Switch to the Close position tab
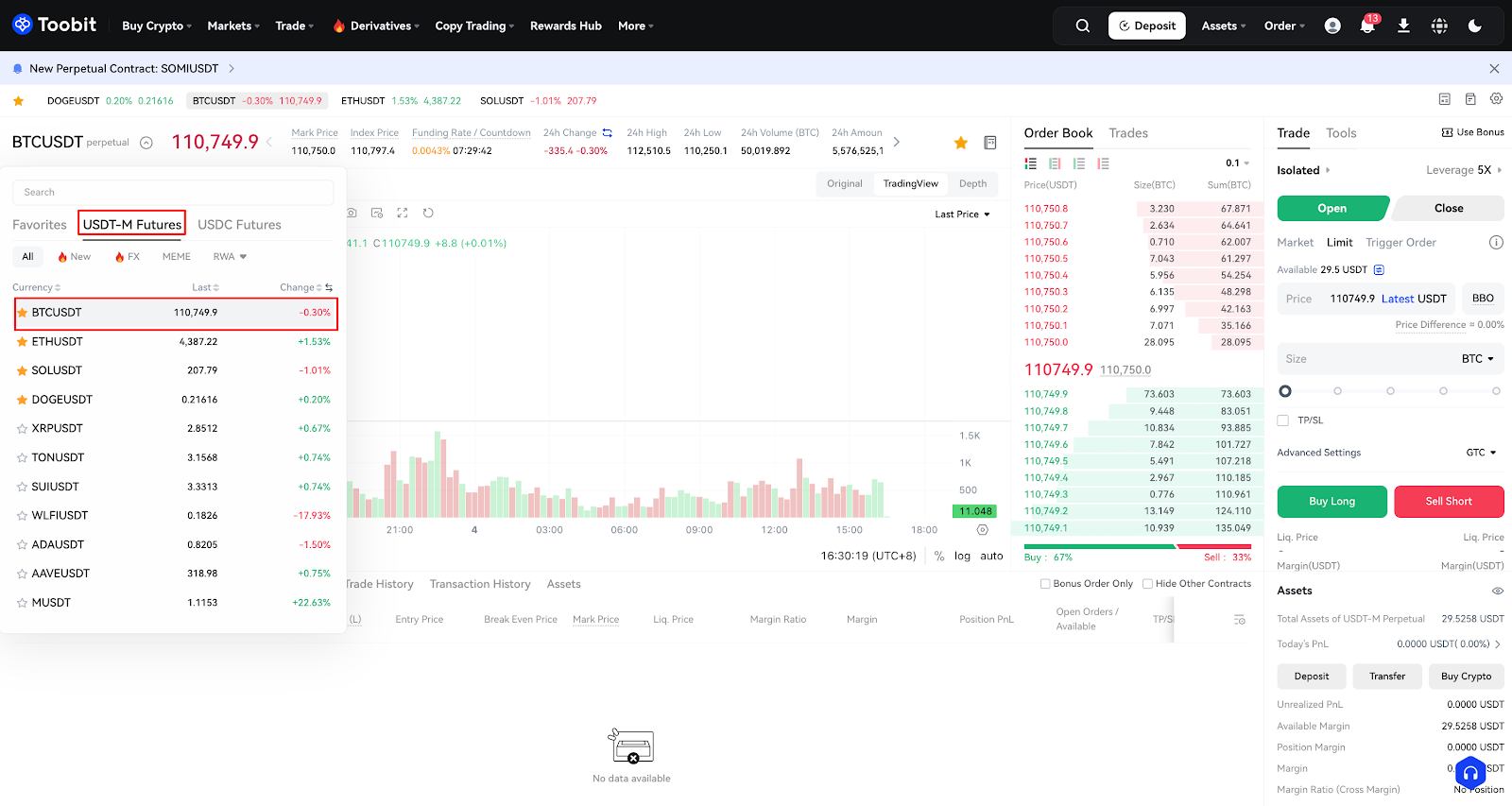Image resolution: width=1512 pixels, height=806 pixels. [x=1449, y=208]
